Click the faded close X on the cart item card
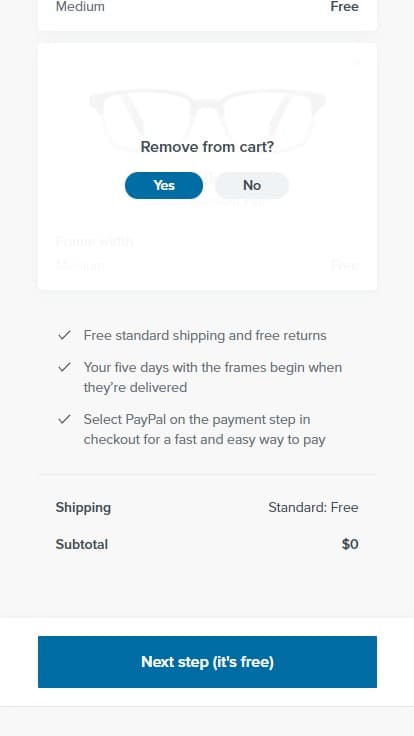Viewport: 414px width, 736px height. 358,61
